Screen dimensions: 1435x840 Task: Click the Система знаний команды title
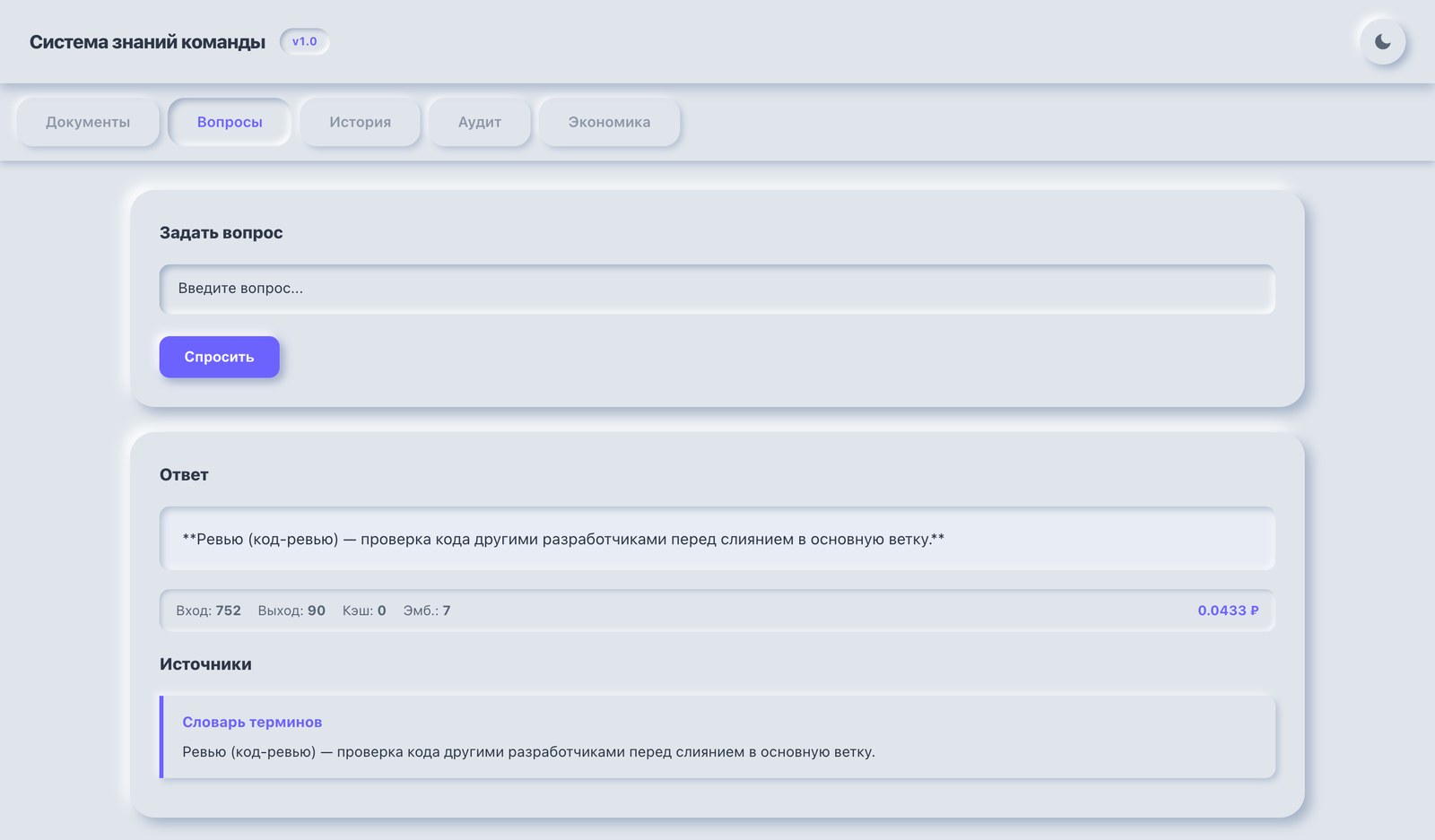point(147,42)
